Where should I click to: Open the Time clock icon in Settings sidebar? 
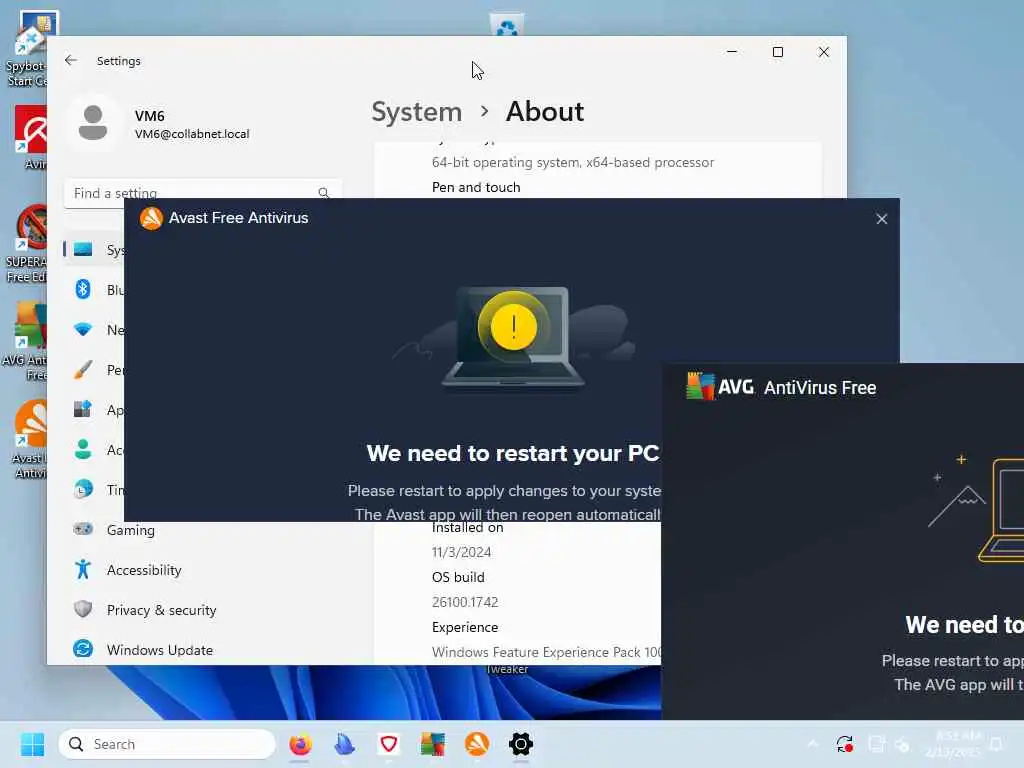click(x=83, y=489)
